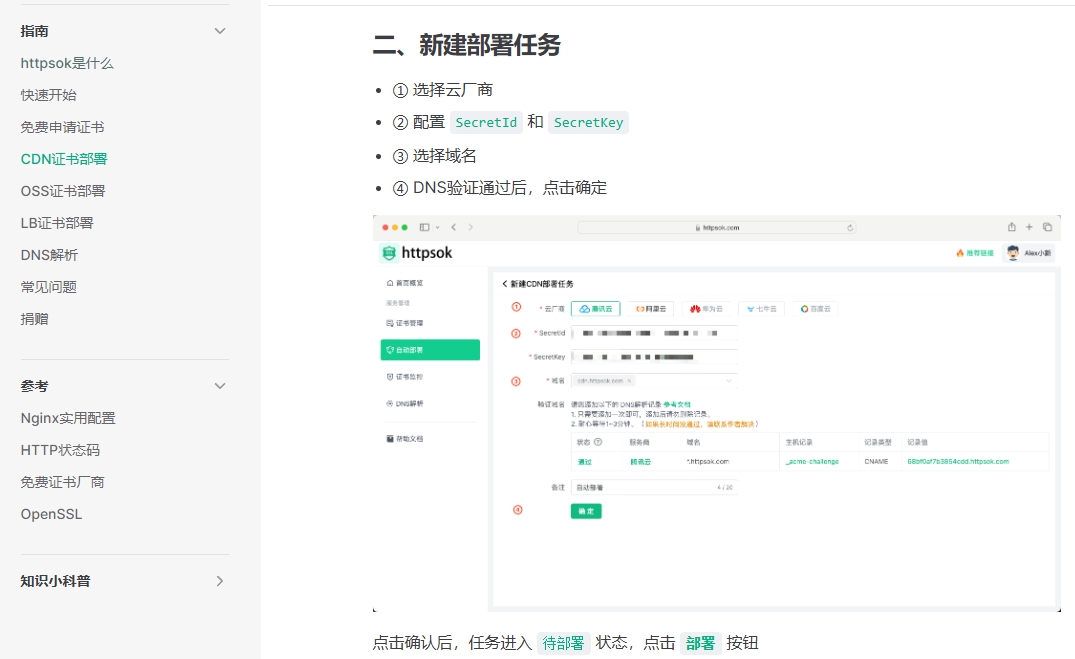Select the 百度云 vendor option in screenshot
Viewport: 1075px width, 659px height.
tap(815, 309)
